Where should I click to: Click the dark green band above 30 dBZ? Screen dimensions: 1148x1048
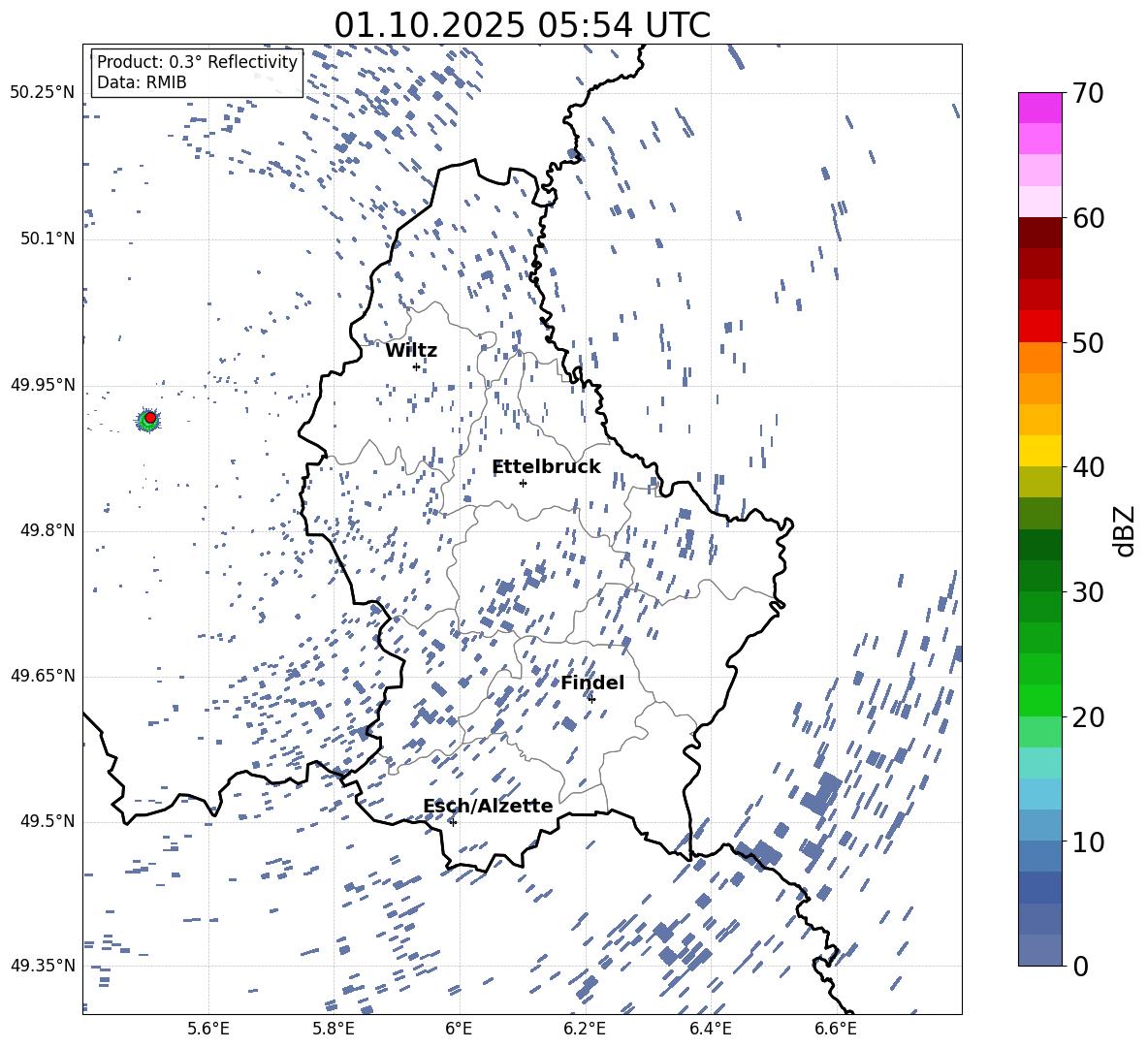[x=1039, y=576]
